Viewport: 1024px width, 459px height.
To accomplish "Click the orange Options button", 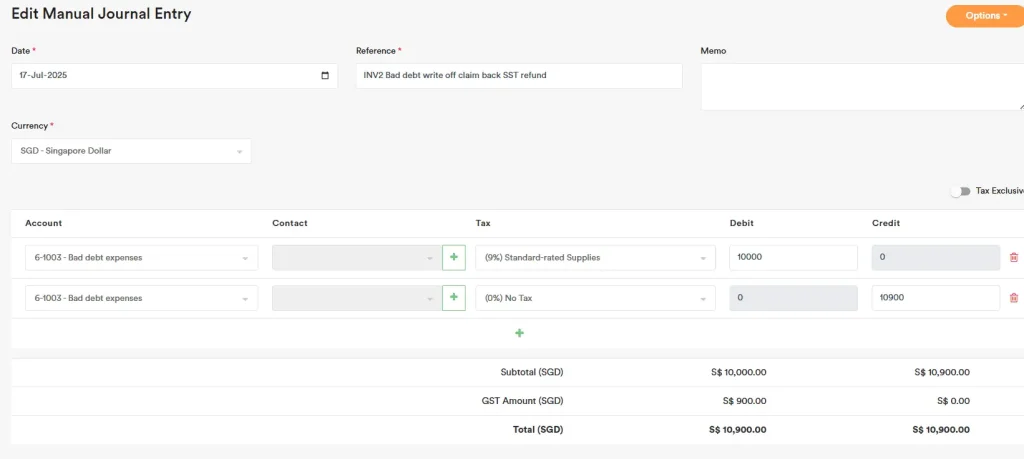I will coord(985,16).
